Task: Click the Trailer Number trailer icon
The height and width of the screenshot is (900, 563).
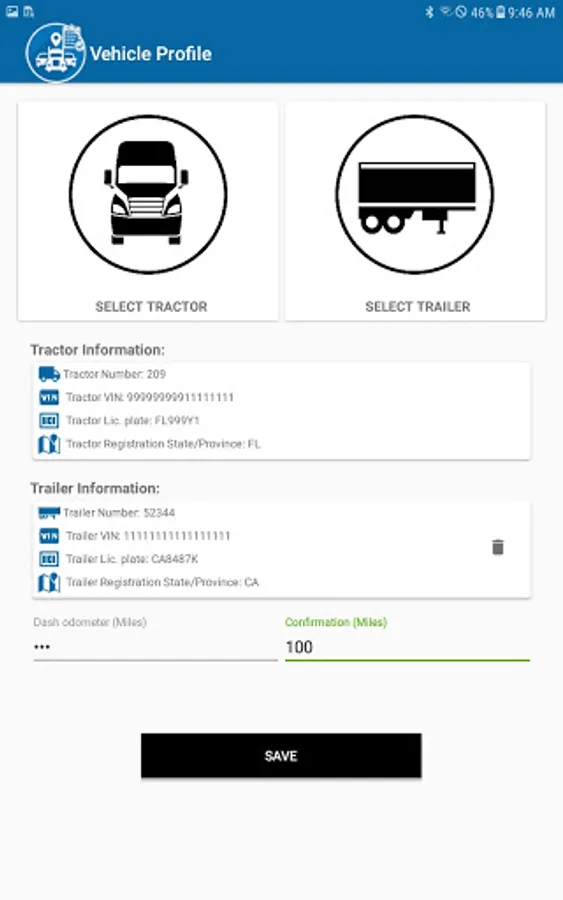Action: point(49,513)
